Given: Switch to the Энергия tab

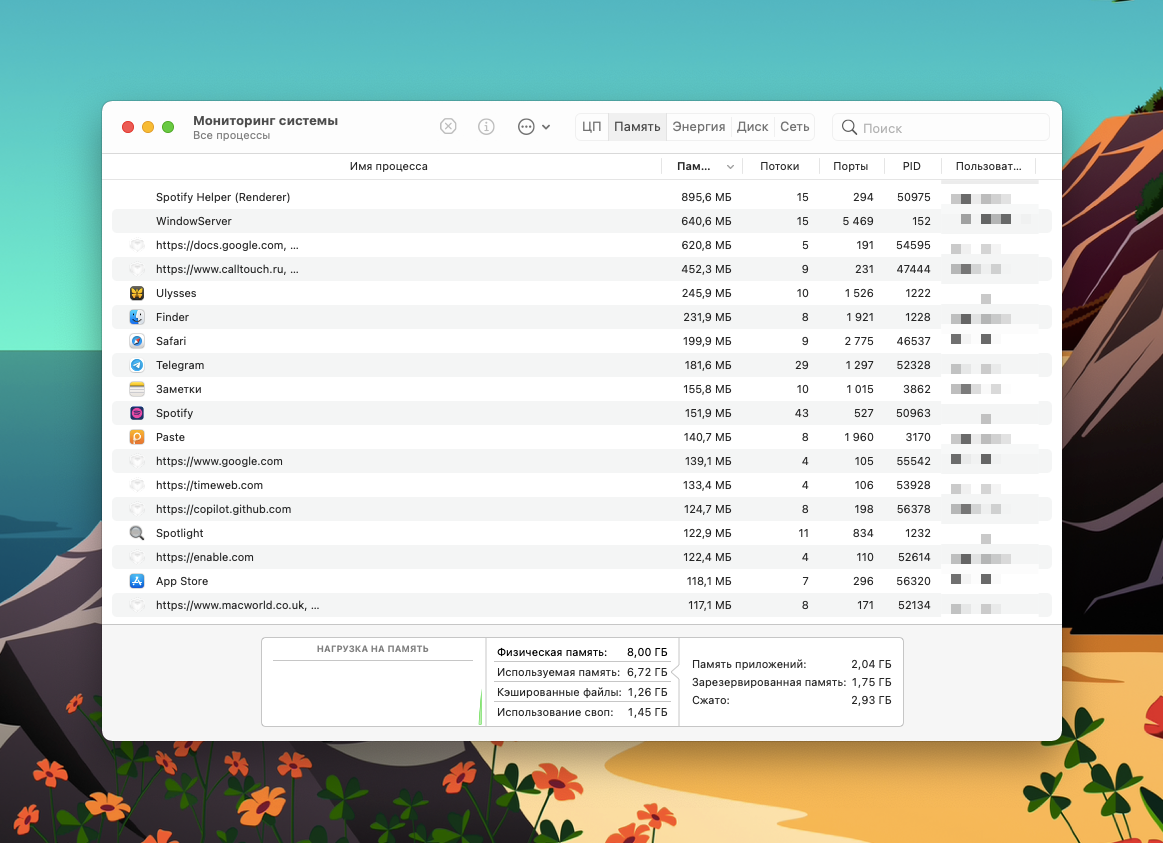Looking at the screenshot, I should pyautogui.click(x=699, y=127).
